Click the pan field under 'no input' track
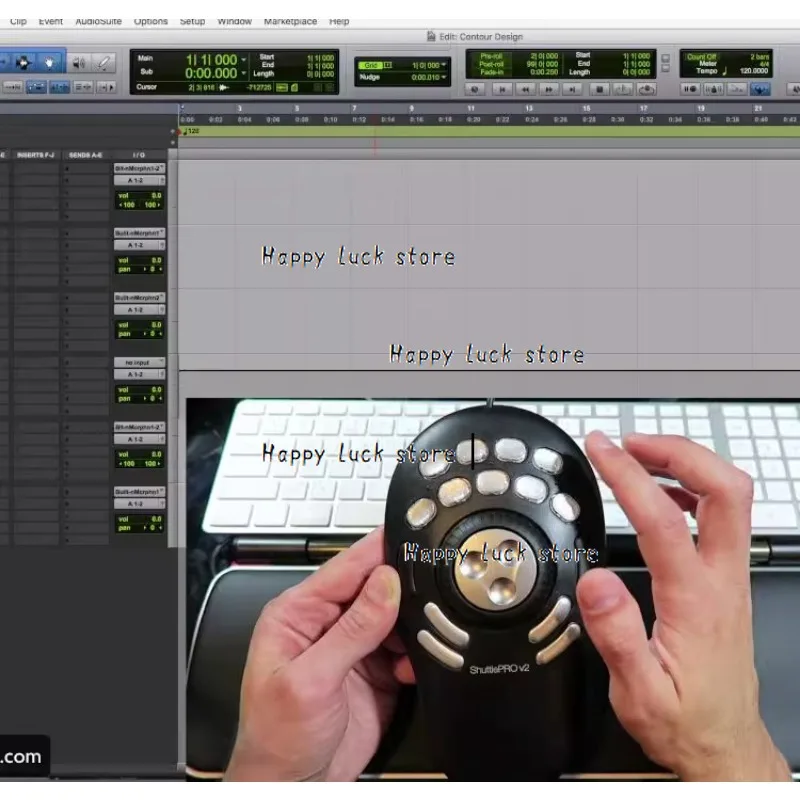The height and width of the screenshot is (800, 800). click(x=139, y=398)
